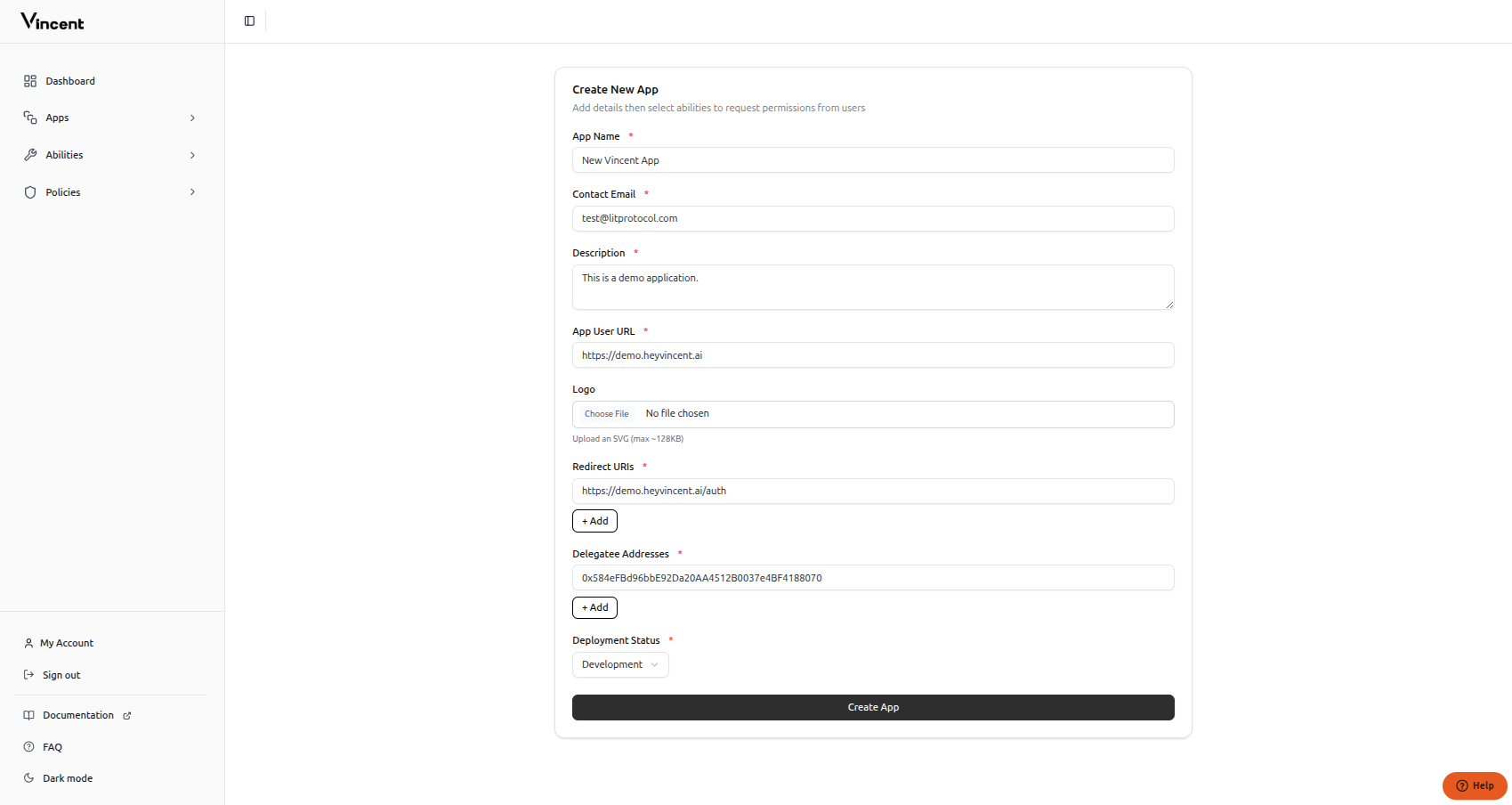Open the Deployment Status dropdown
The image size is (1512, 805).
(x=619, y=664)
